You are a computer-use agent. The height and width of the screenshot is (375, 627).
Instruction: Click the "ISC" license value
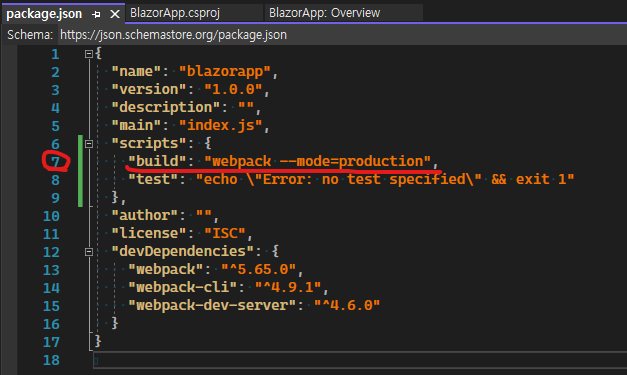click(x=225, y=233)
